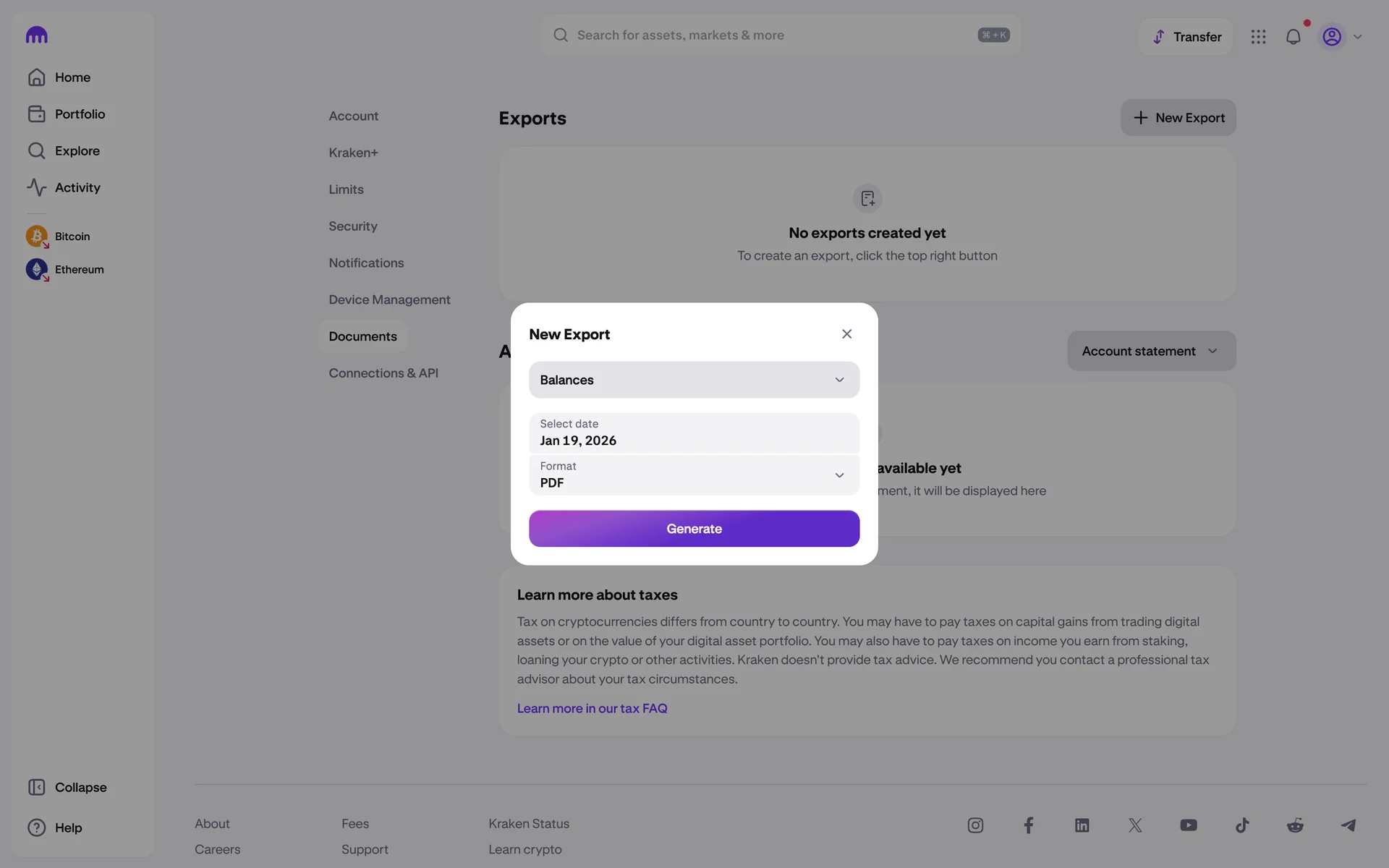
Task: Open the notifications bell
Action: pos(1293,37)
